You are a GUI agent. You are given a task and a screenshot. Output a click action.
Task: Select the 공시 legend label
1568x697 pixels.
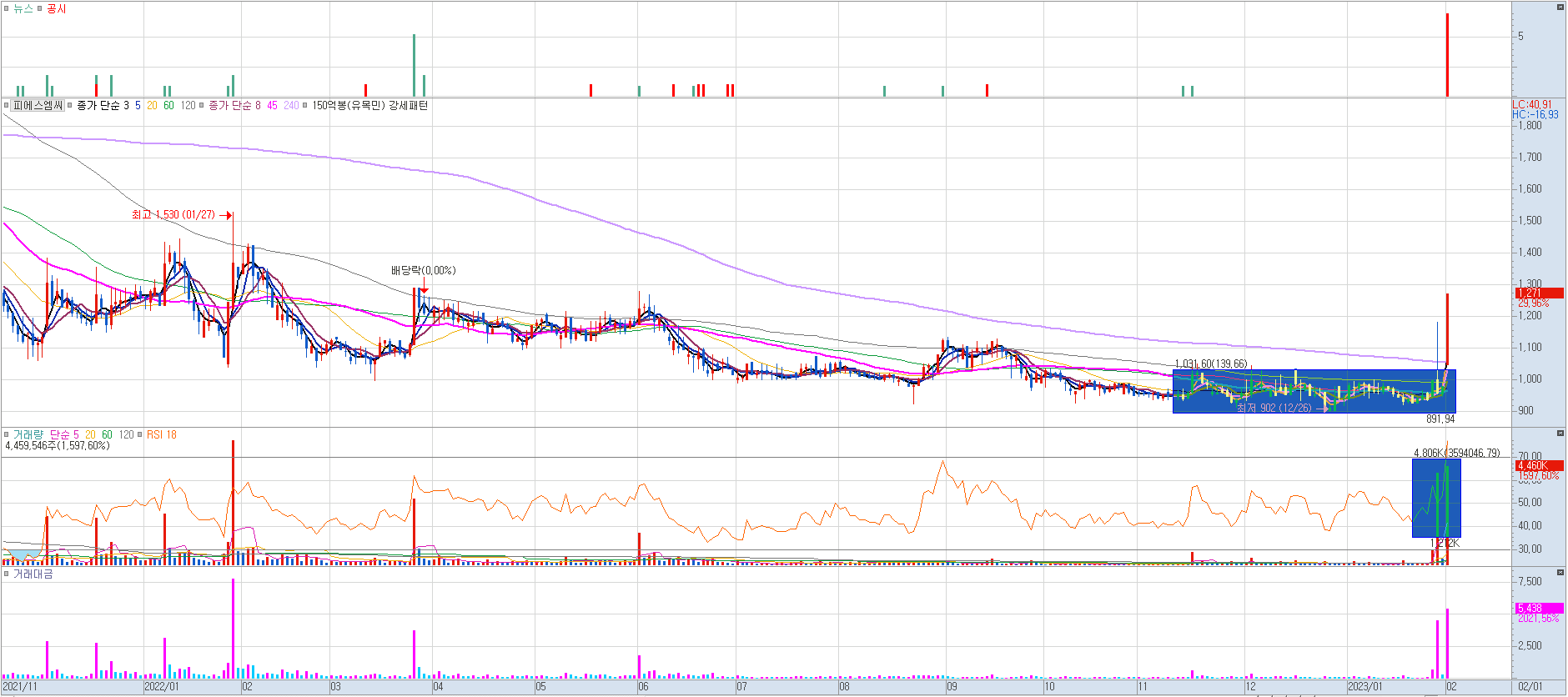(56, 8)
